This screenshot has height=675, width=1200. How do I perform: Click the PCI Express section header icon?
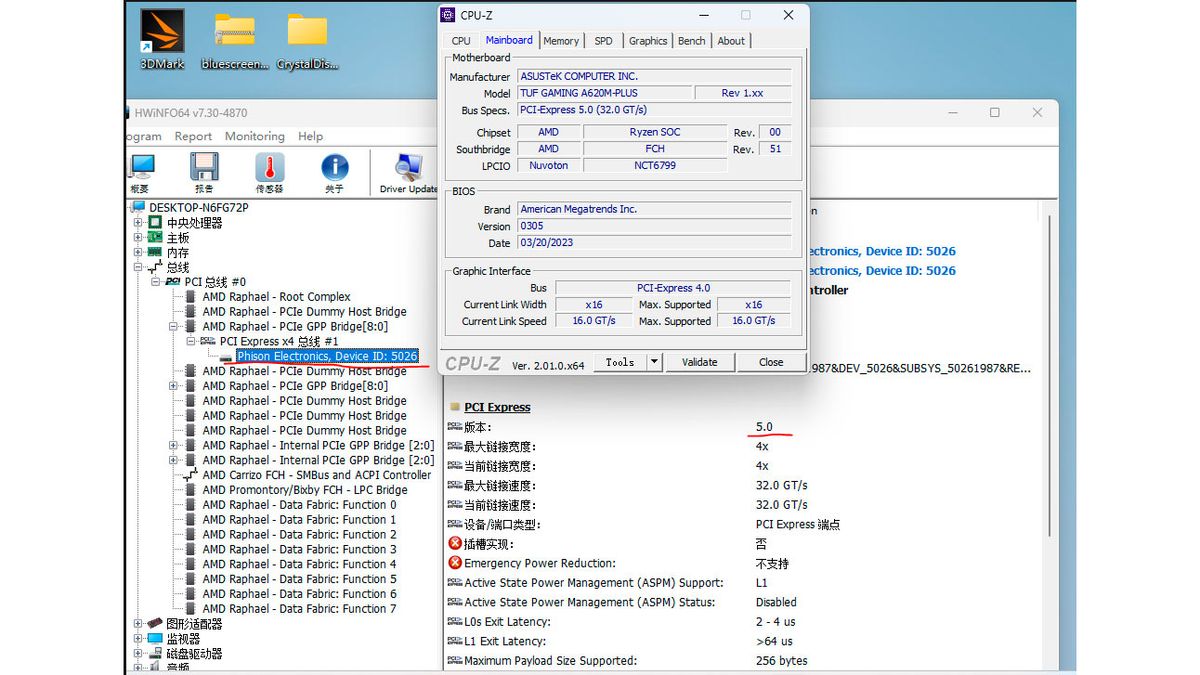pyautogui.click(x=455, y=407)
